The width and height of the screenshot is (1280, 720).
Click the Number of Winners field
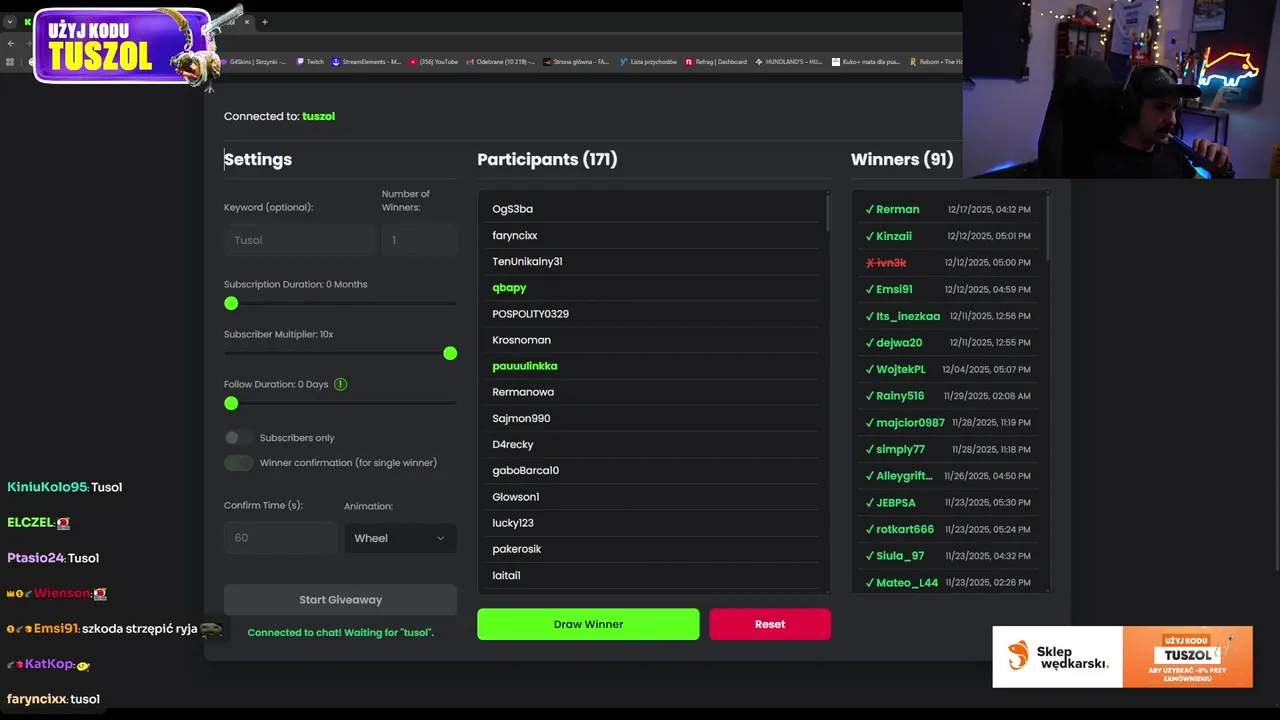click(419, 240)
